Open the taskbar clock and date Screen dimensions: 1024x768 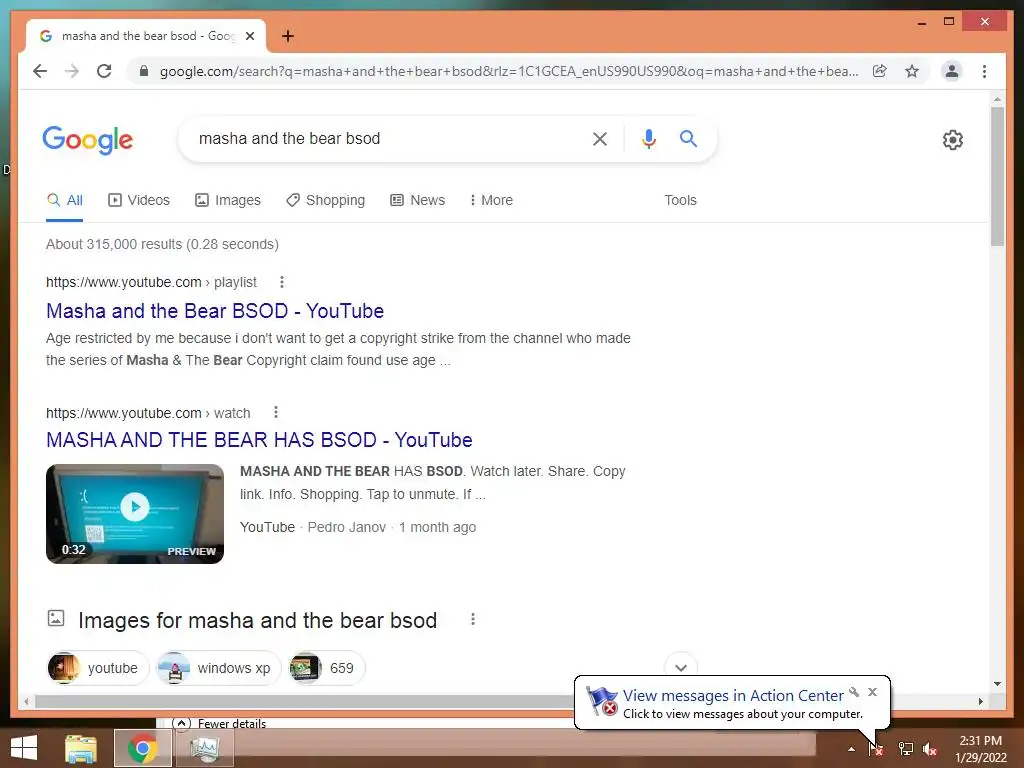(x=980, y=749)
